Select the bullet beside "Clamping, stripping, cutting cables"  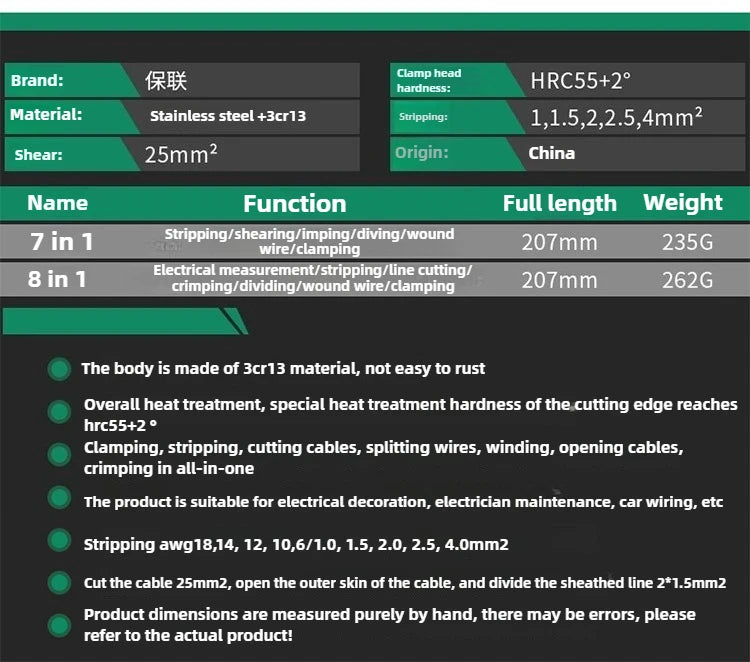(x=59, y=454)
